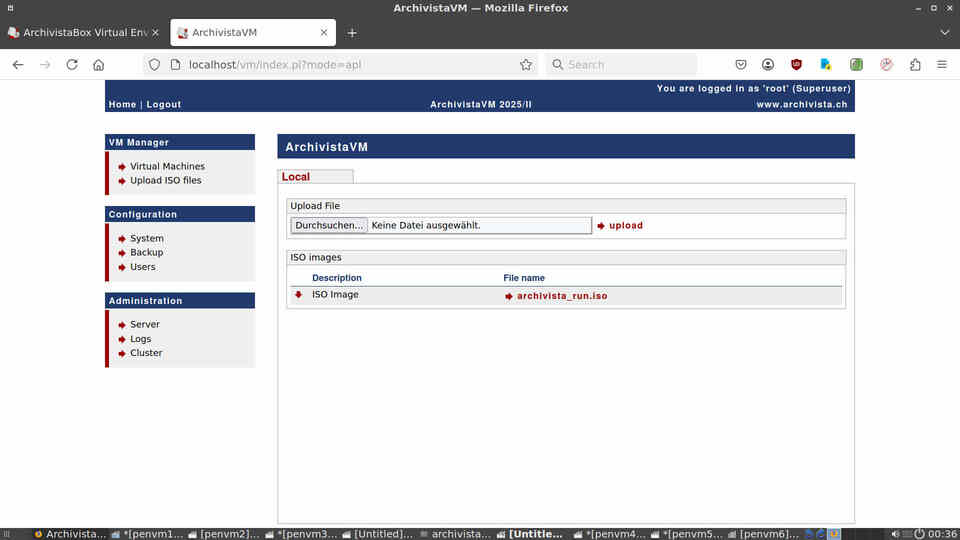This screenshot has height=540, width=960.
Task: Bookmark this page with the star icon
Action: pyautogui.click(x=526, y=64)
